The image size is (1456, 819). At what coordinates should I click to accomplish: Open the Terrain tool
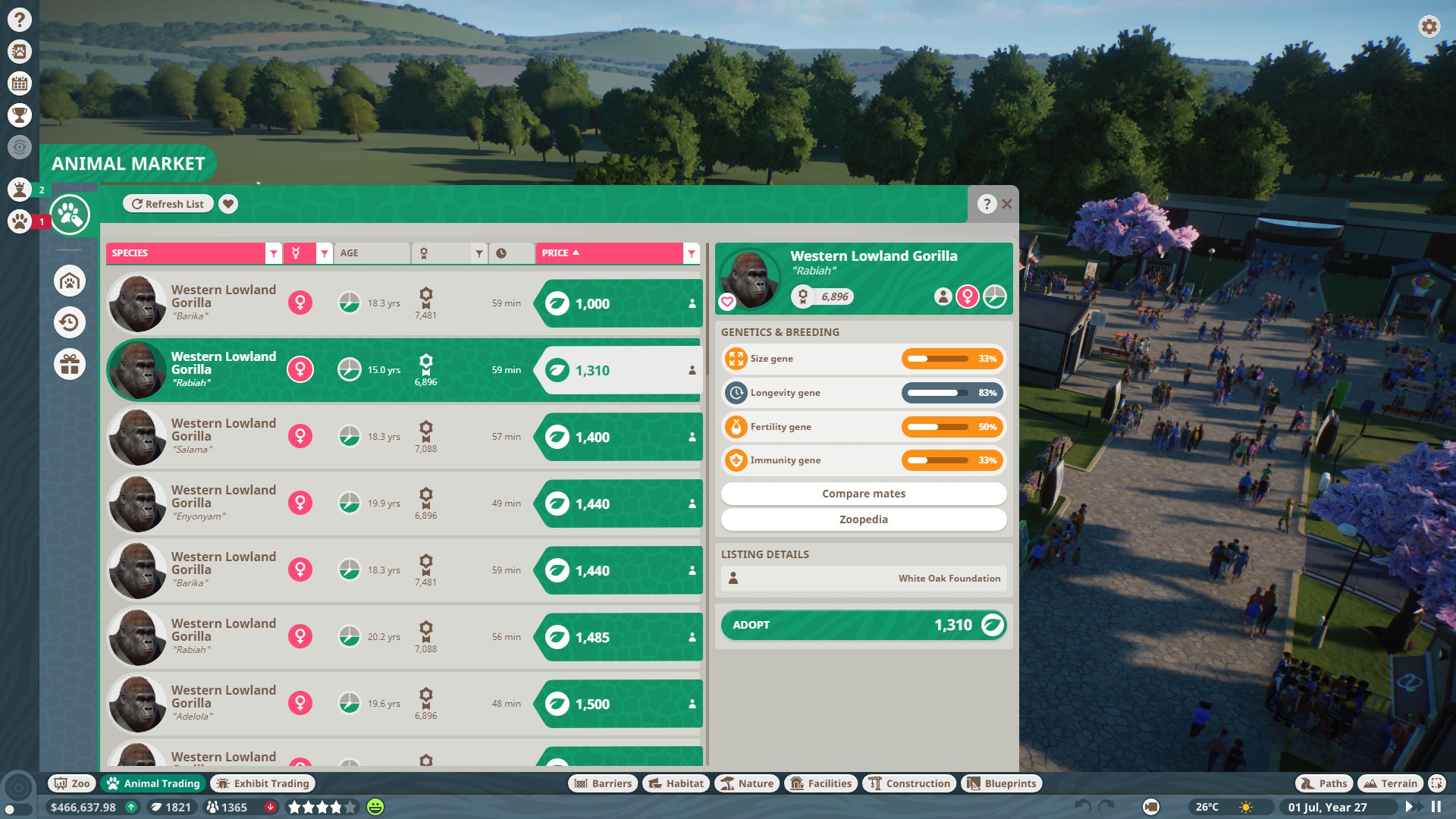(x=1391, y=783)
